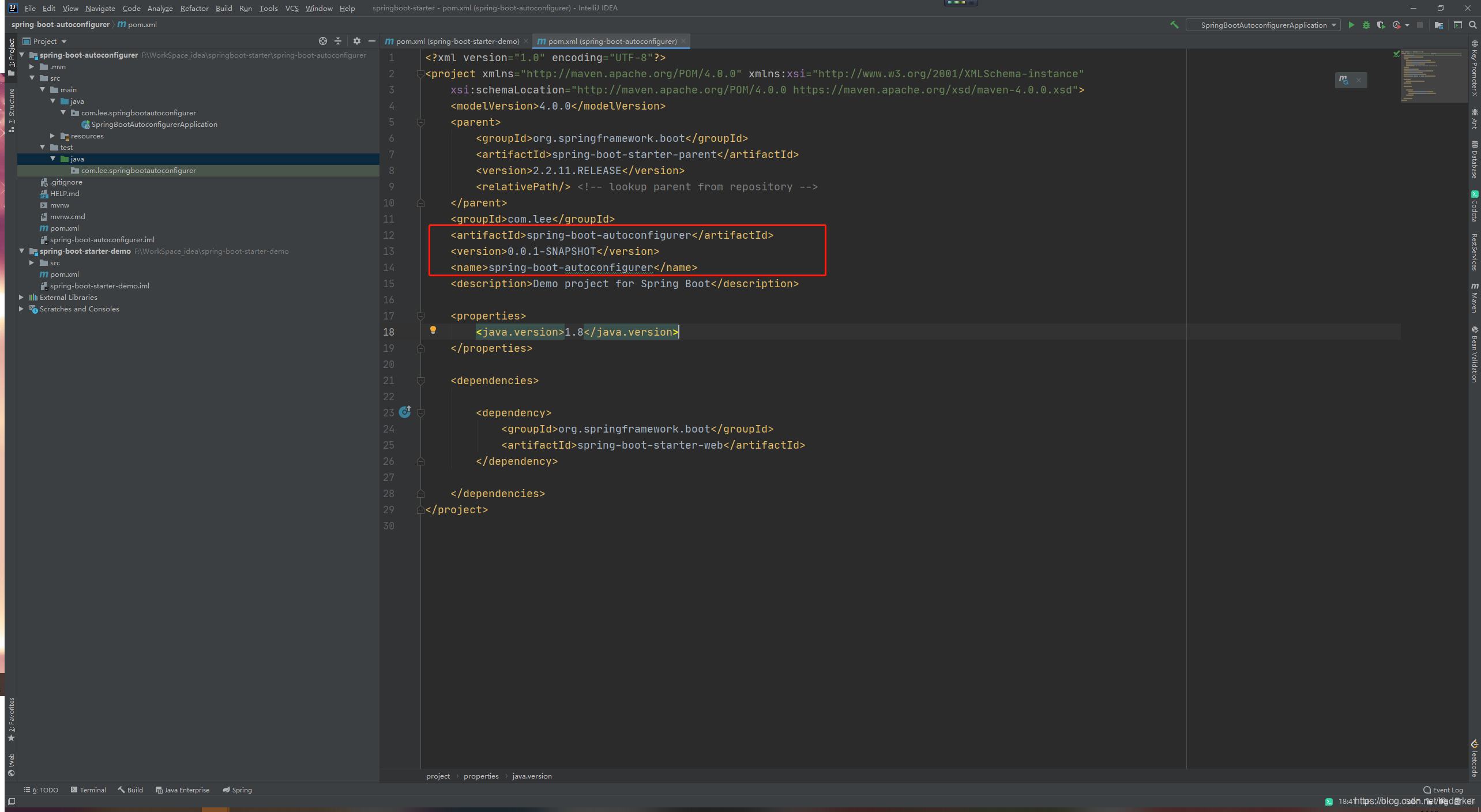1481x812 pixels.
Task: Select SpringBootAutoconfigurerApplication class in tree
Action: click(154, 124)
